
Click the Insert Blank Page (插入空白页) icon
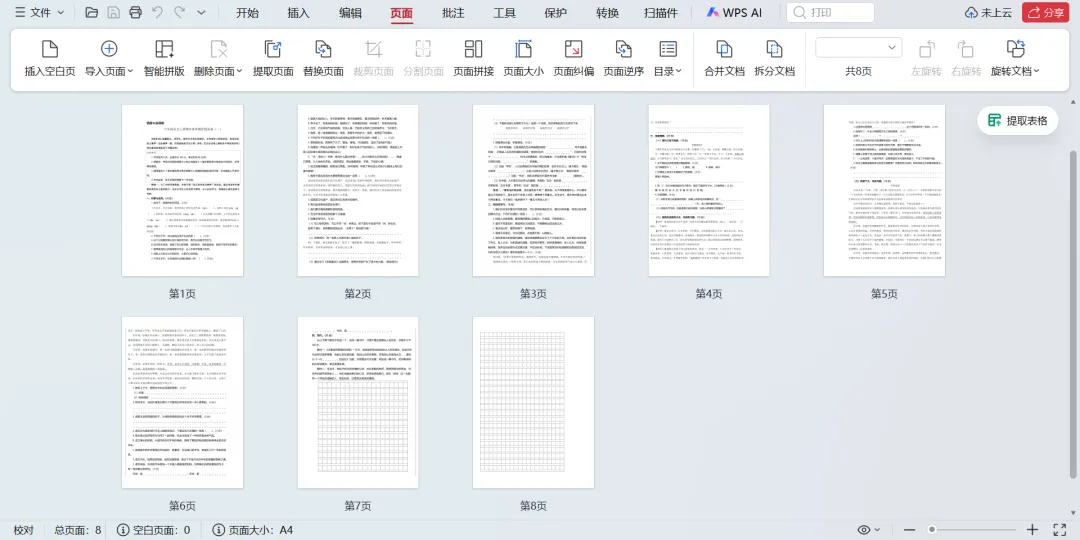pyautogui.click(x=50, y=48)
